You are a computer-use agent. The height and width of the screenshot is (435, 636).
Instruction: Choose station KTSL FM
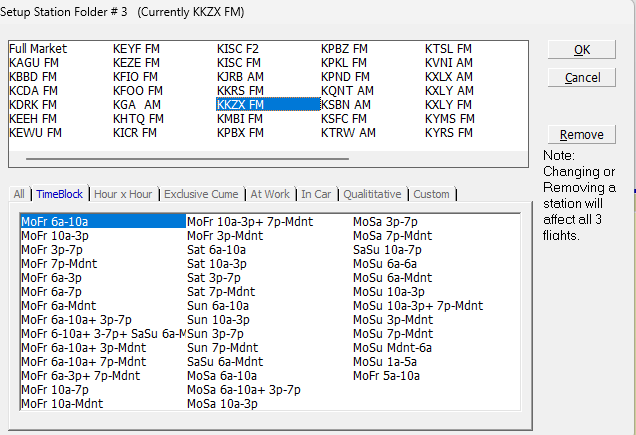pos(448,49)
